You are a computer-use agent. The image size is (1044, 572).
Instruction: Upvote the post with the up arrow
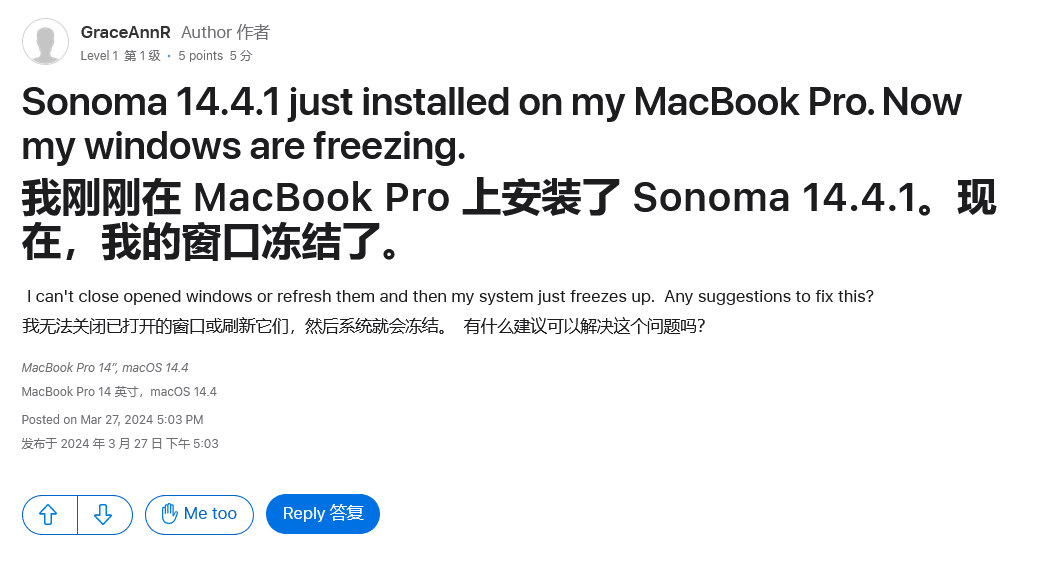click(x=49, y=514)
